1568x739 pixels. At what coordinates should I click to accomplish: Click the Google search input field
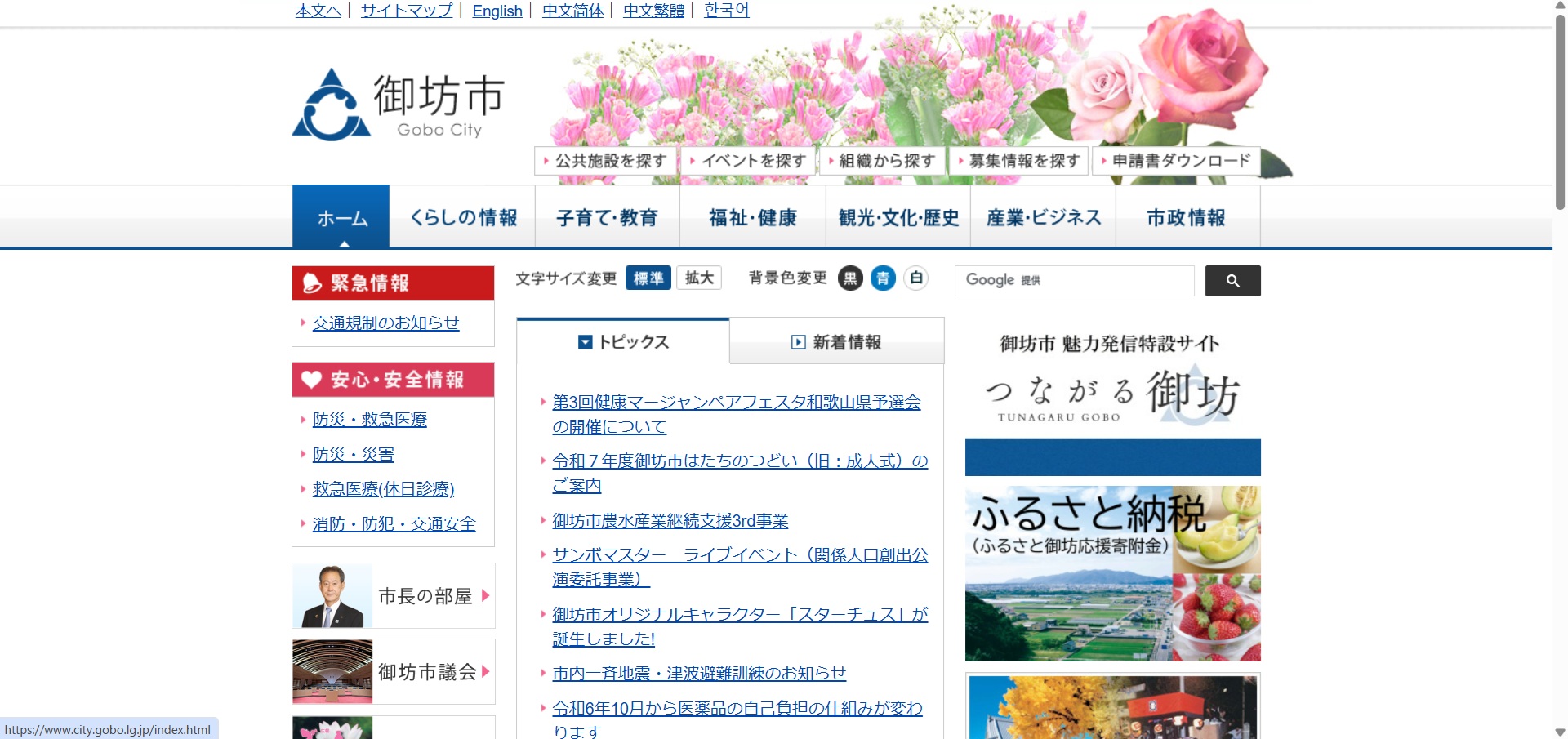tap(1074, 281)
